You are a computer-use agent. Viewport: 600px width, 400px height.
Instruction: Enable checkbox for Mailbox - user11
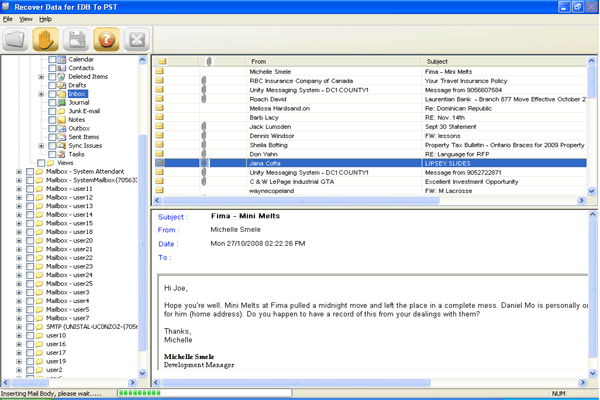click(x=29, y=189)
